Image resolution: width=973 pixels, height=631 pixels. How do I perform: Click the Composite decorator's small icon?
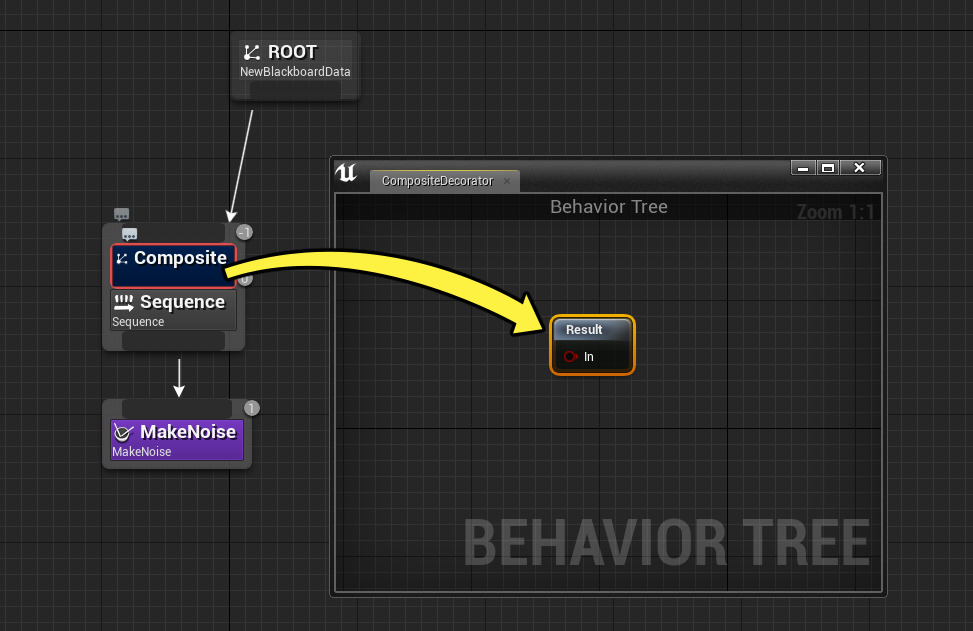(122, 259)
